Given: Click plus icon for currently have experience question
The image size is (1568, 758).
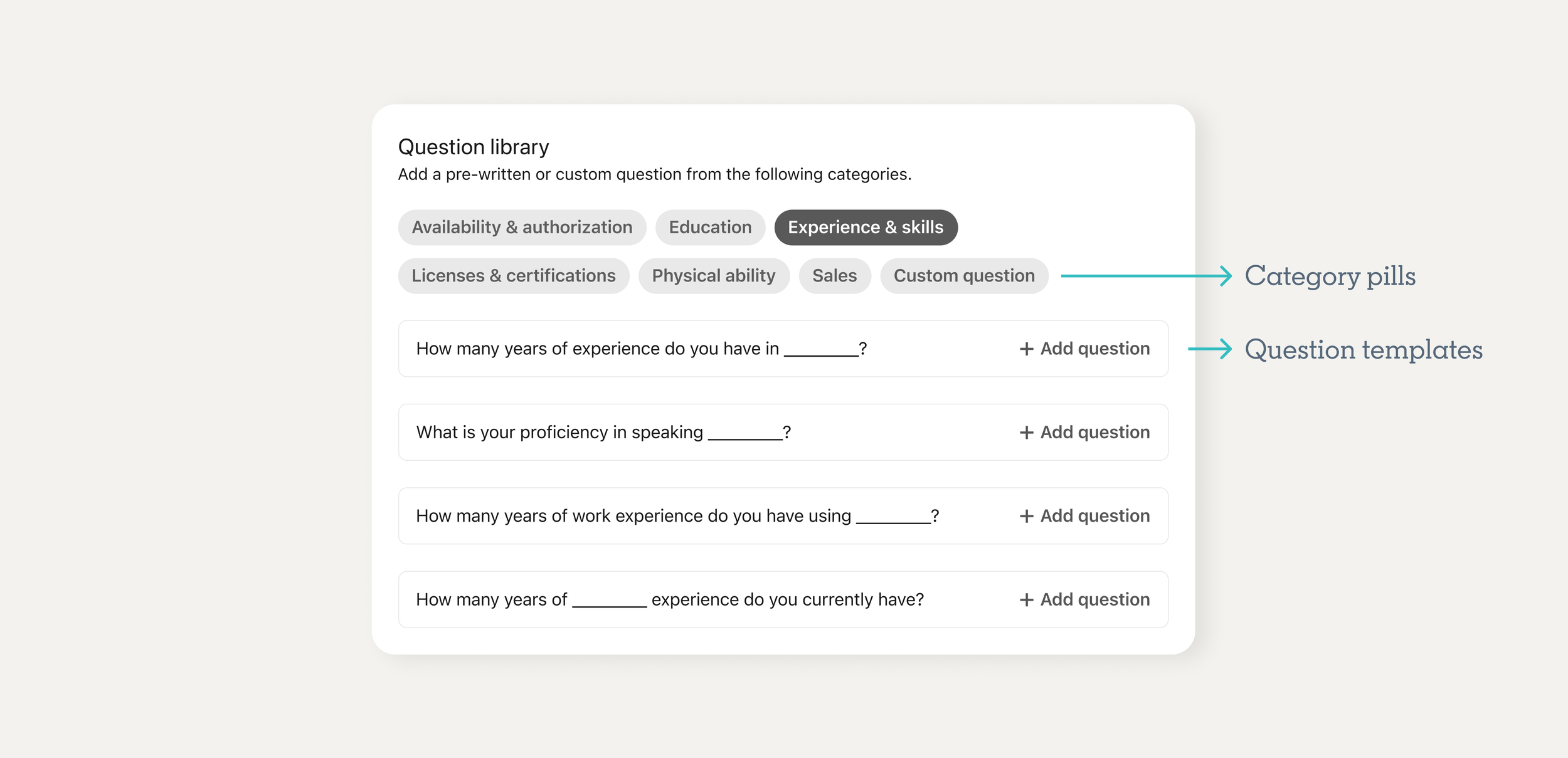Looking at the screenshot, I should (x=1026, y=600).
